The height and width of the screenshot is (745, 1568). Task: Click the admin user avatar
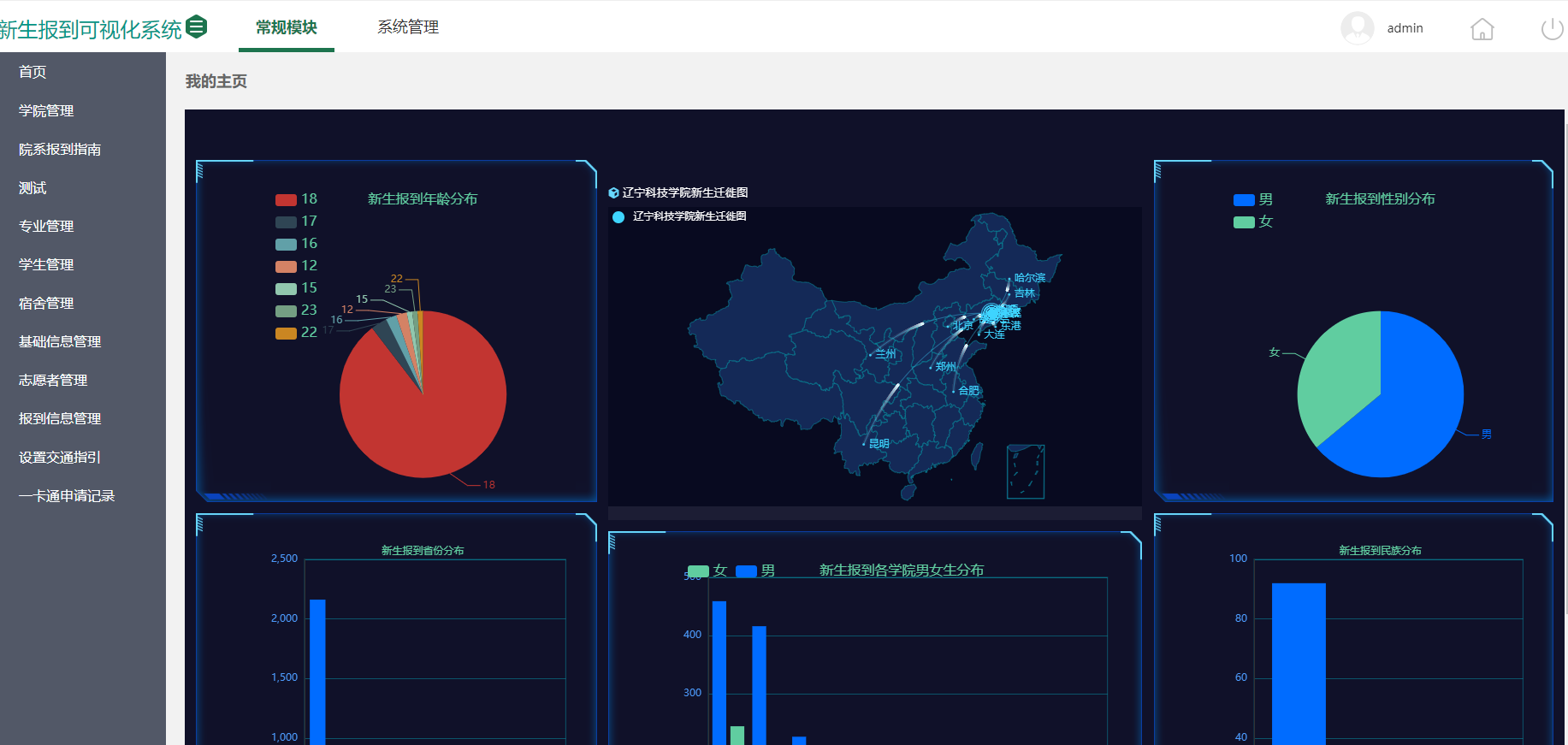1357,28
